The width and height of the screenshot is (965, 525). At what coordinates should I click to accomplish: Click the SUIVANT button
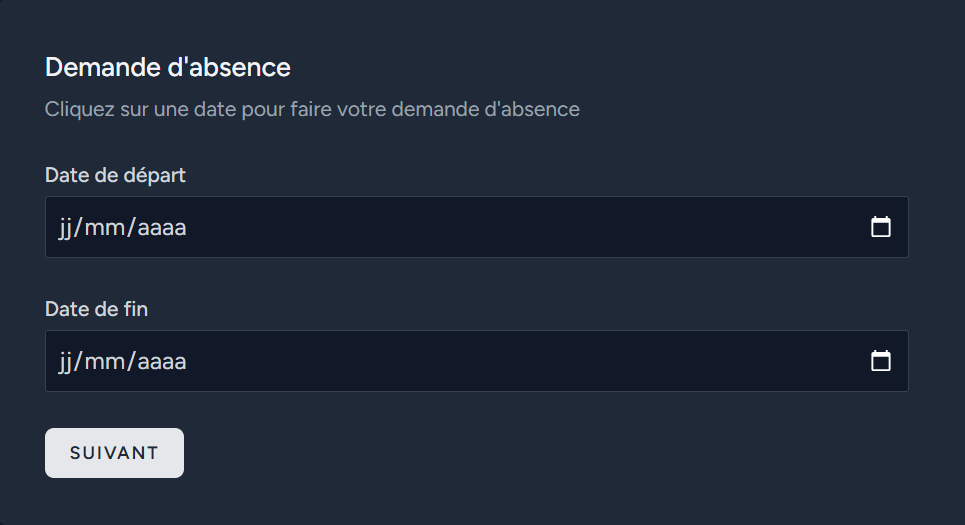114,453
